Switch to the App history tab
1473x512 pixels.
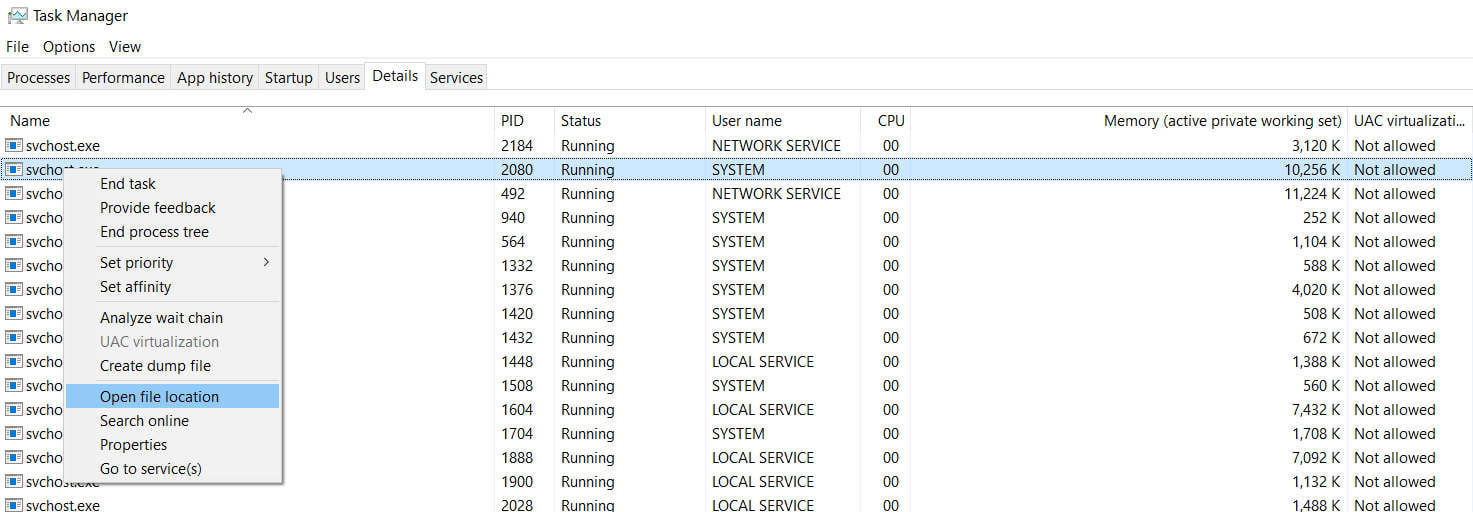point(215,77)
